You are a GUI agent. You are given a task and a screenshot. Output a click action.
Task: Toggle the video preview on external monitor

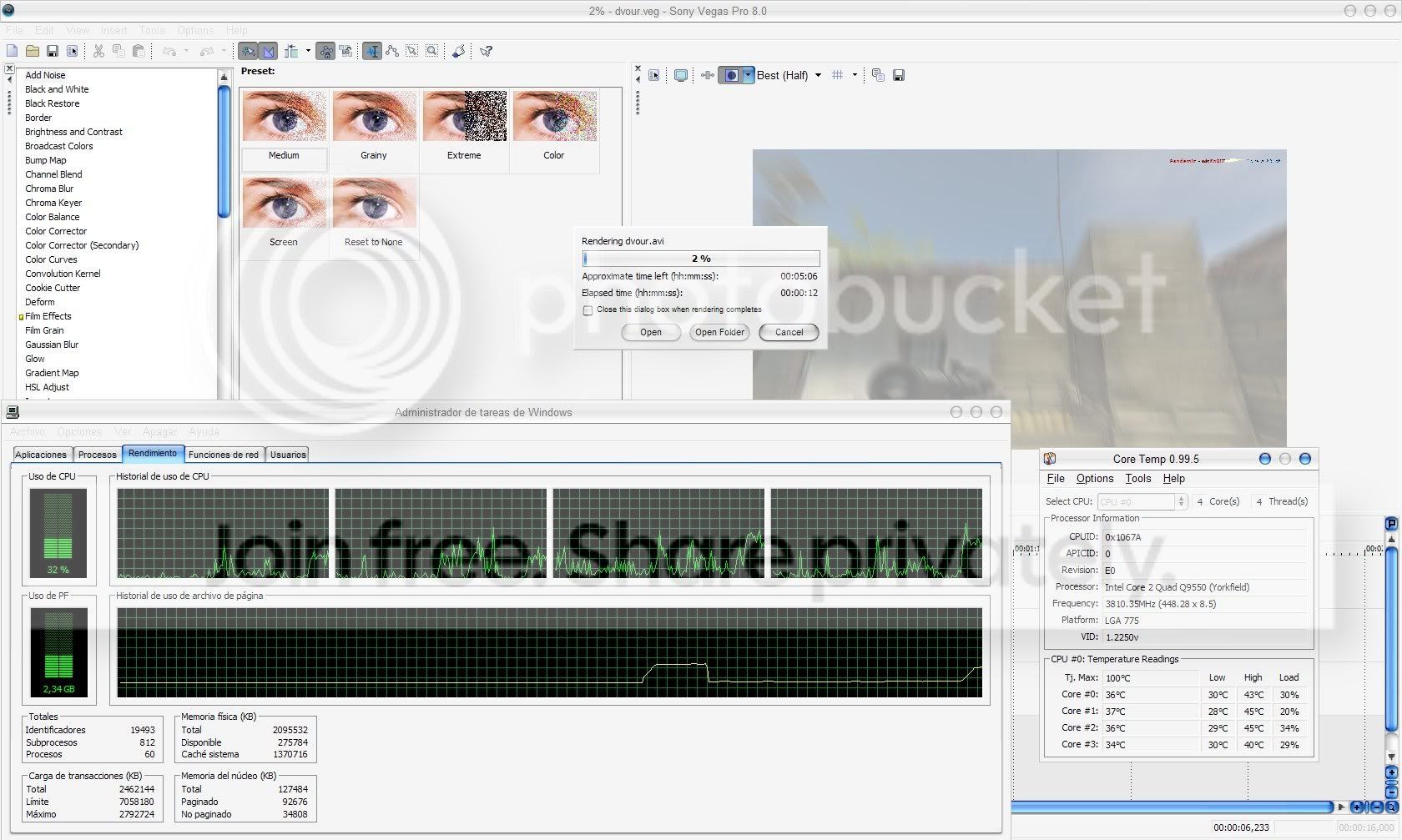tap(680, 75)
